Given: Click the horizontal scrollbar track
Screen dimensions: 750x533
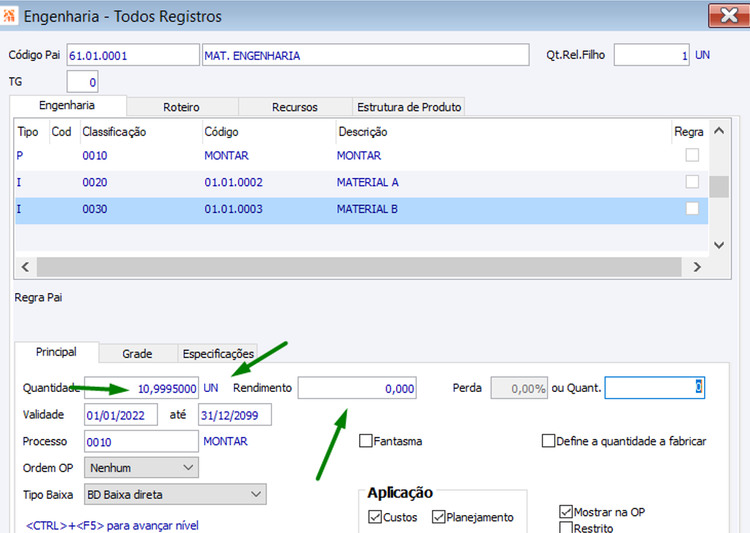Looking at the screenshot, I should [359, 266].
